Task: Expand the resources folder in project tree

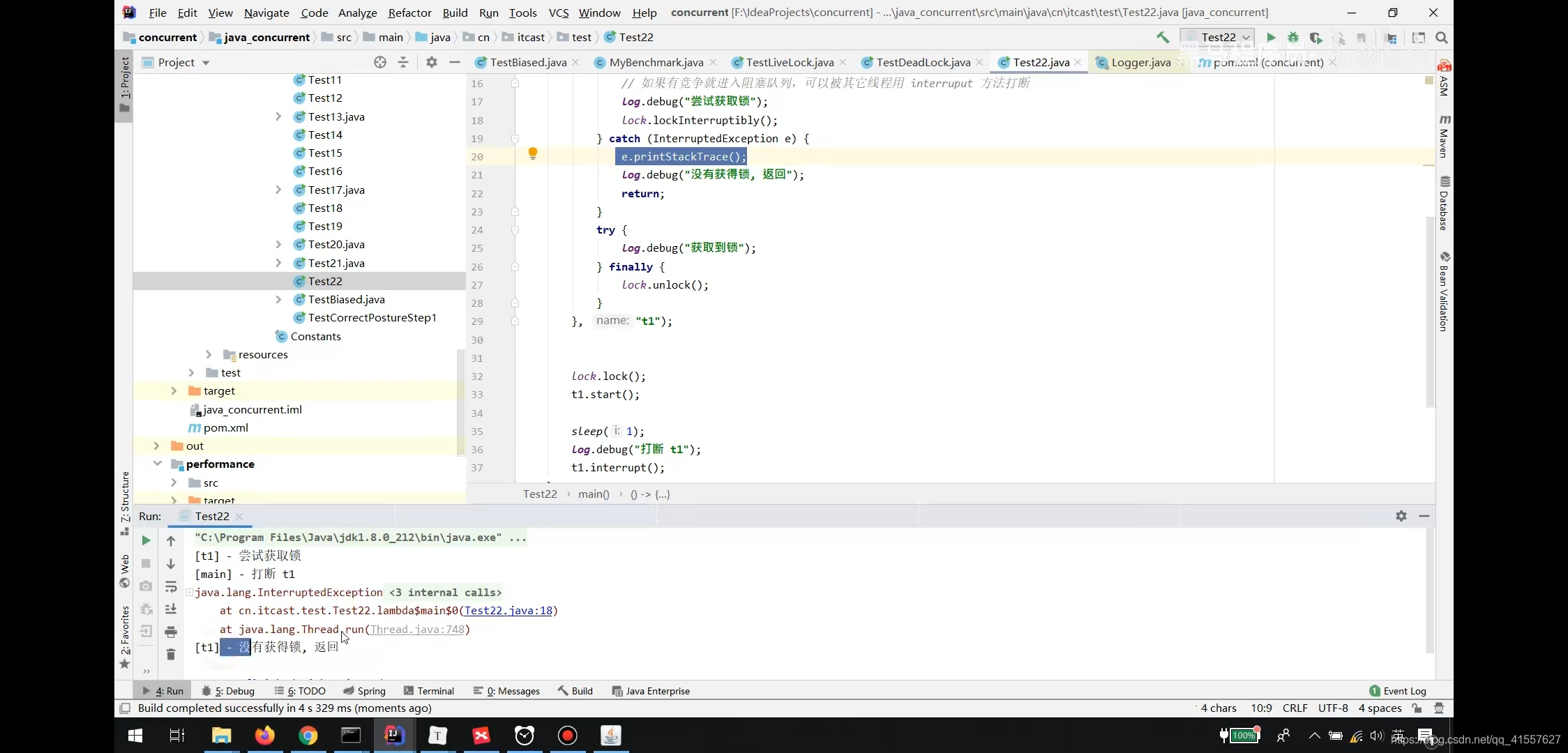Action: (x=209, y=354)
